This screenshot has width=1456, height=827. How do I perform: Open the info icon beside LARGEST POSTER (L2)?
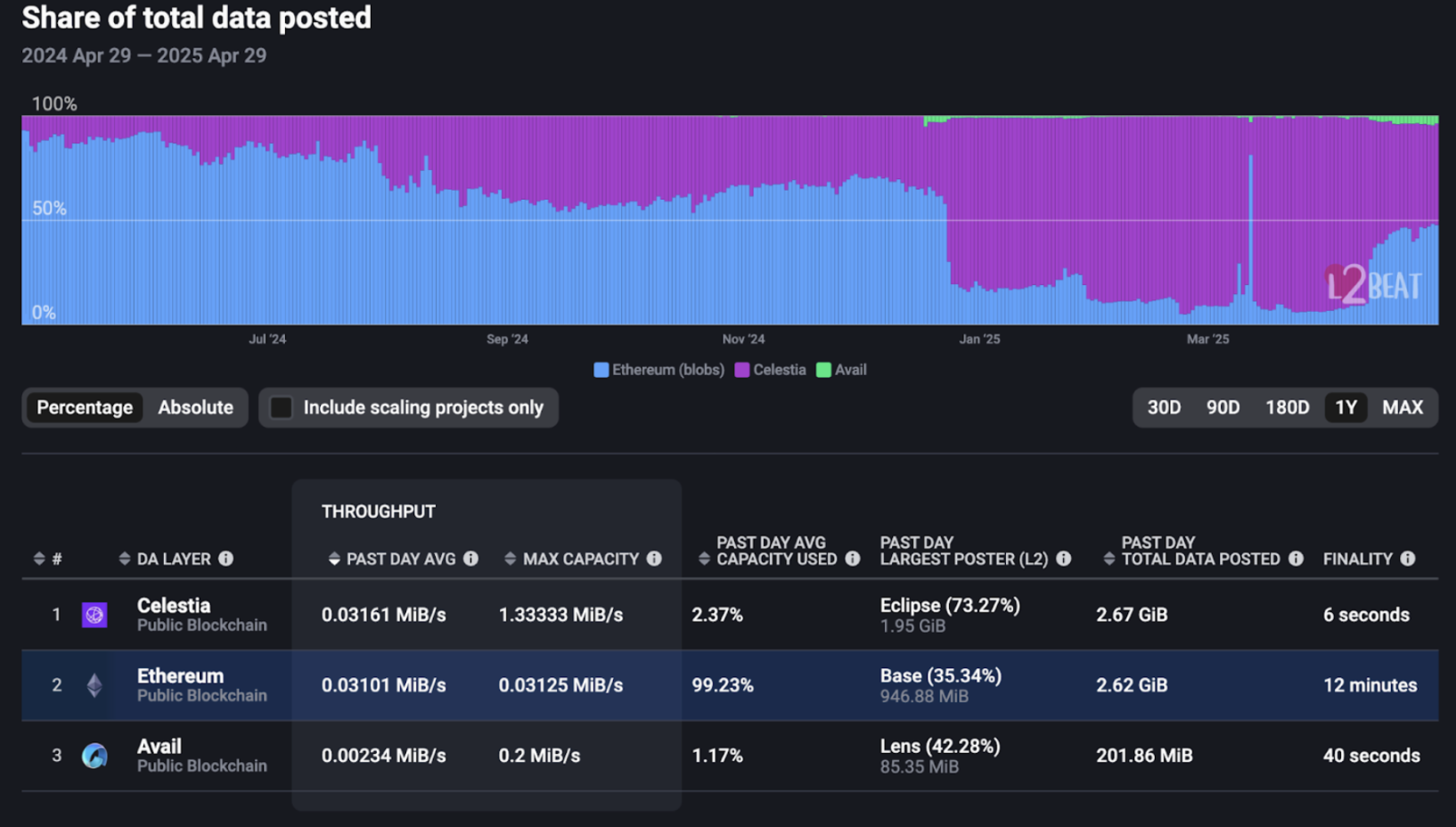coord(1064,559)
